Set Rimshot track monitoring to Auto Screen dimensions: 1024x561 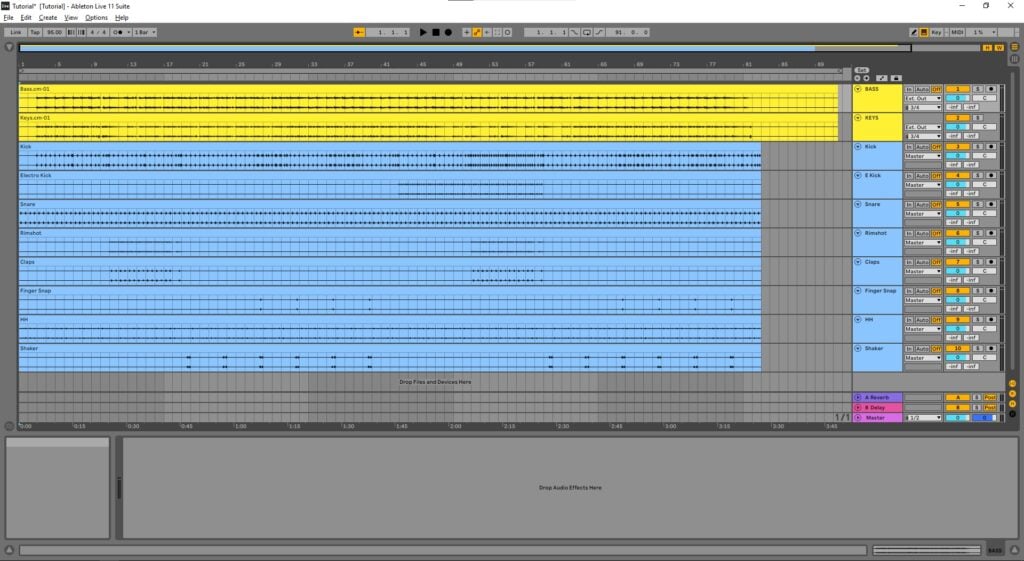tap(922, 233)
